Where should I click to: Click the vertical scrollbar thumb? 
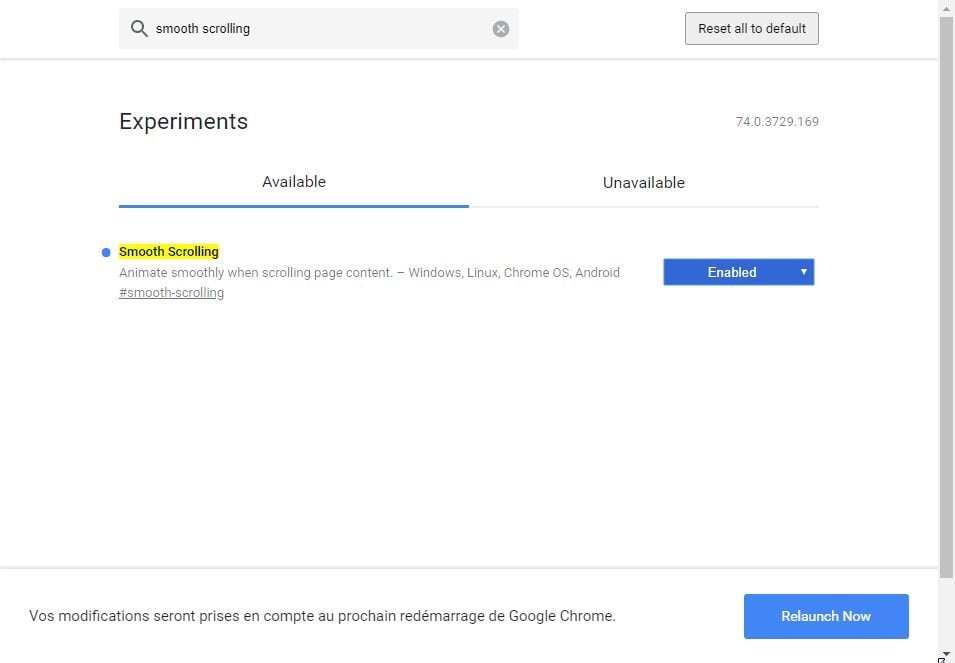[946, 298]
